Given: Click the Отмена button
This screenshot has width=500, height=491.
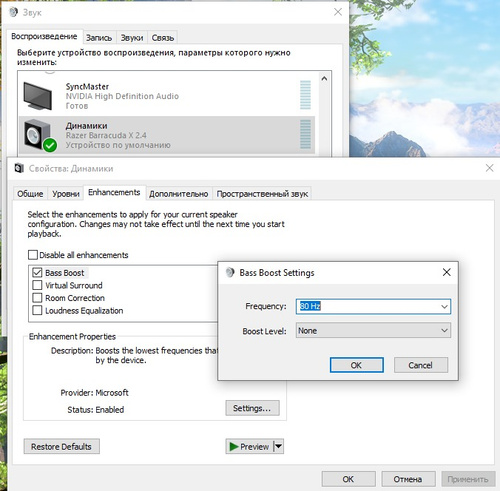Looking at the screenshot, I should pyautogui.click(x=408, y=479).
